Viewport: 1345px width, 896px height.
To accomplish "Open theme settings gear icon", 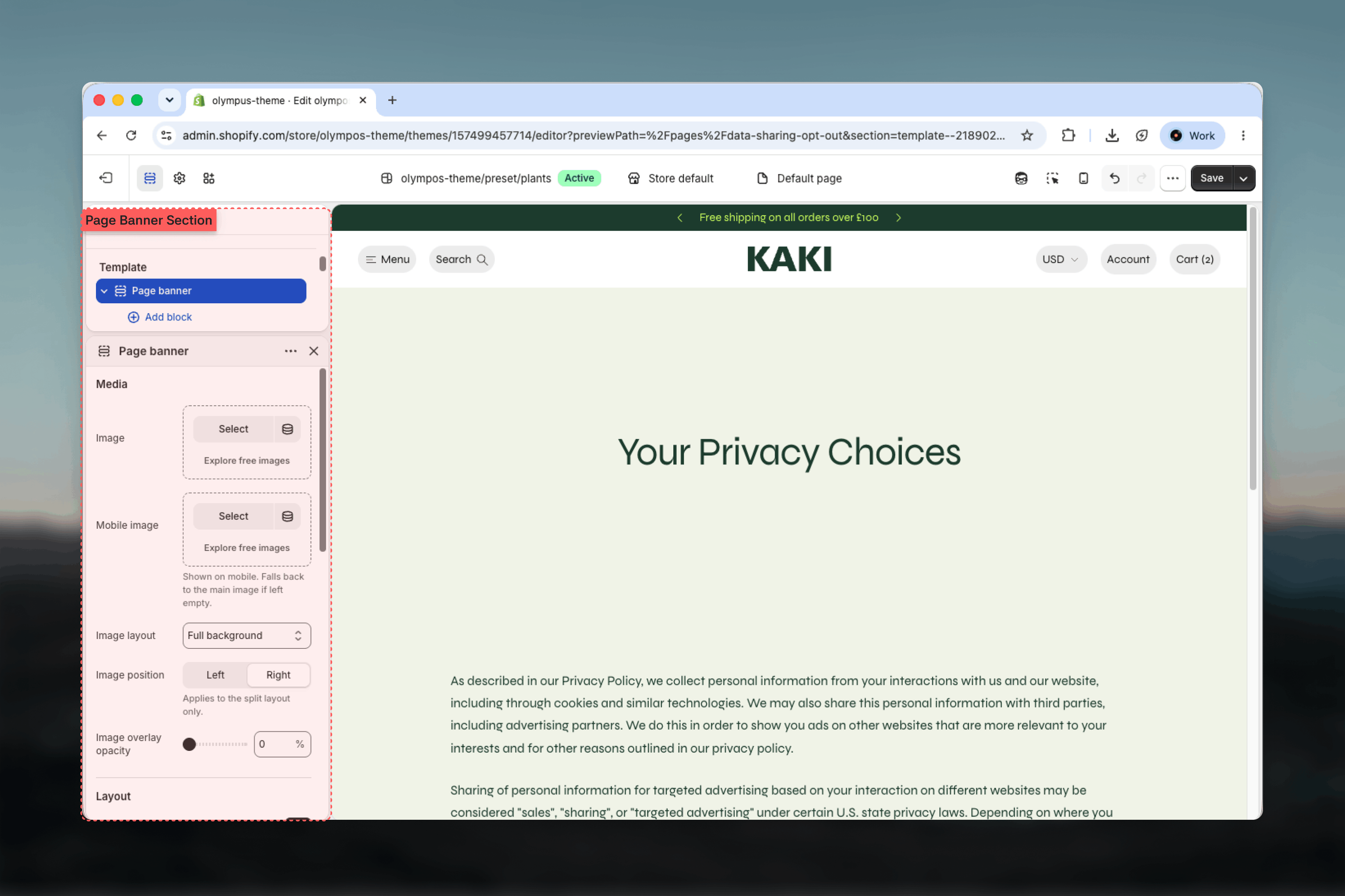I will coord(180,178).
